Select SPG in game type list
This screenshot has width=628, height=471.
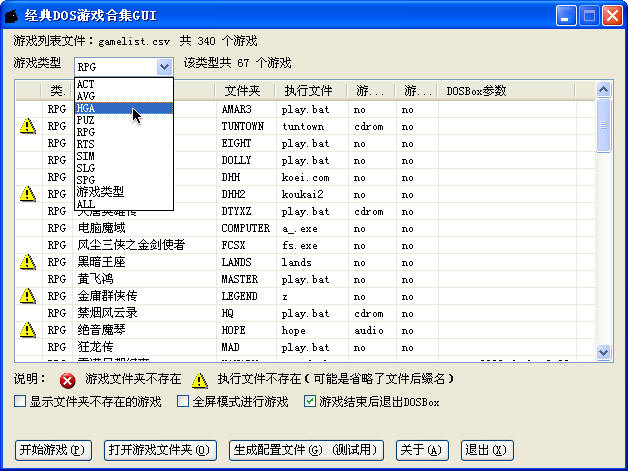click(124, 180)
